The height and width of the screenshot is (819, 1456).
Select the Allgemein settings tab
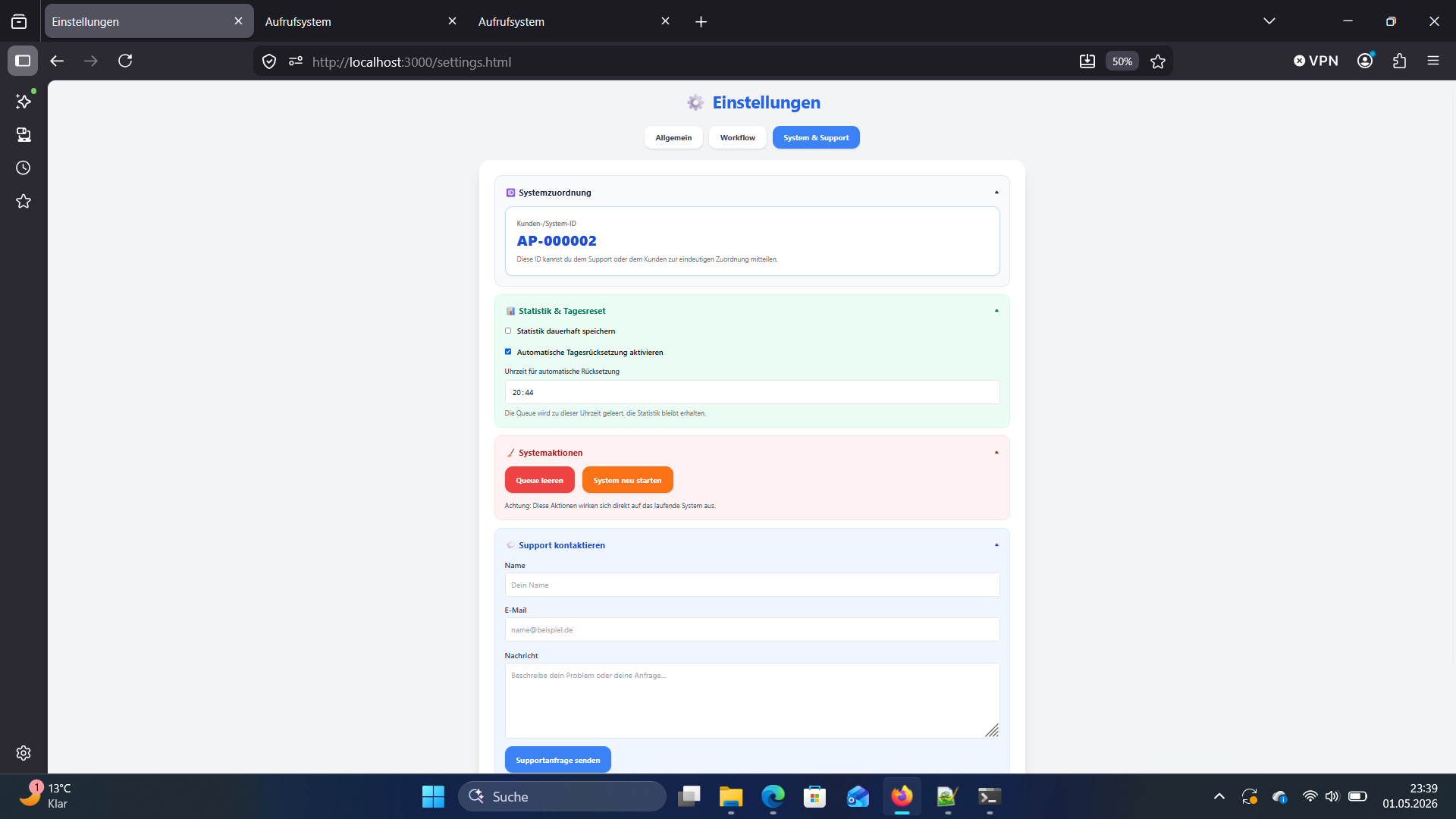(673, 137)
